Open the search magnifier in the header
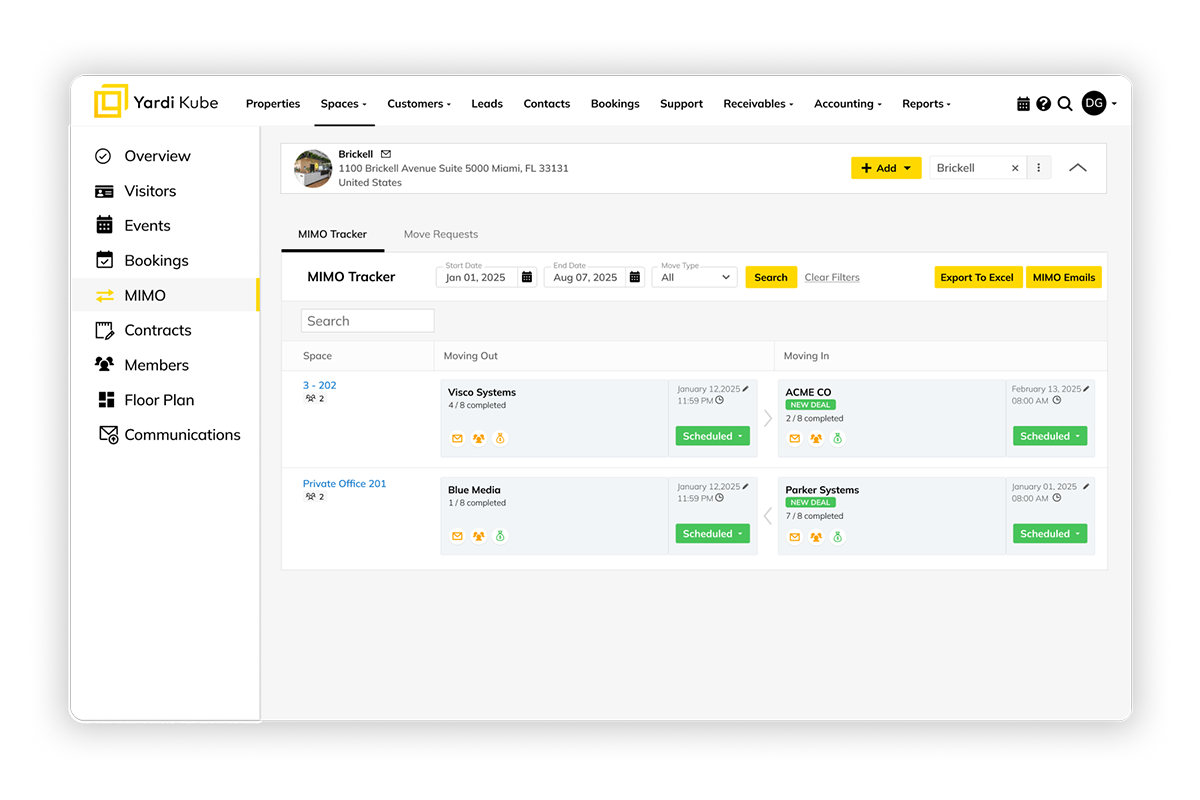 pos(1065,104)
